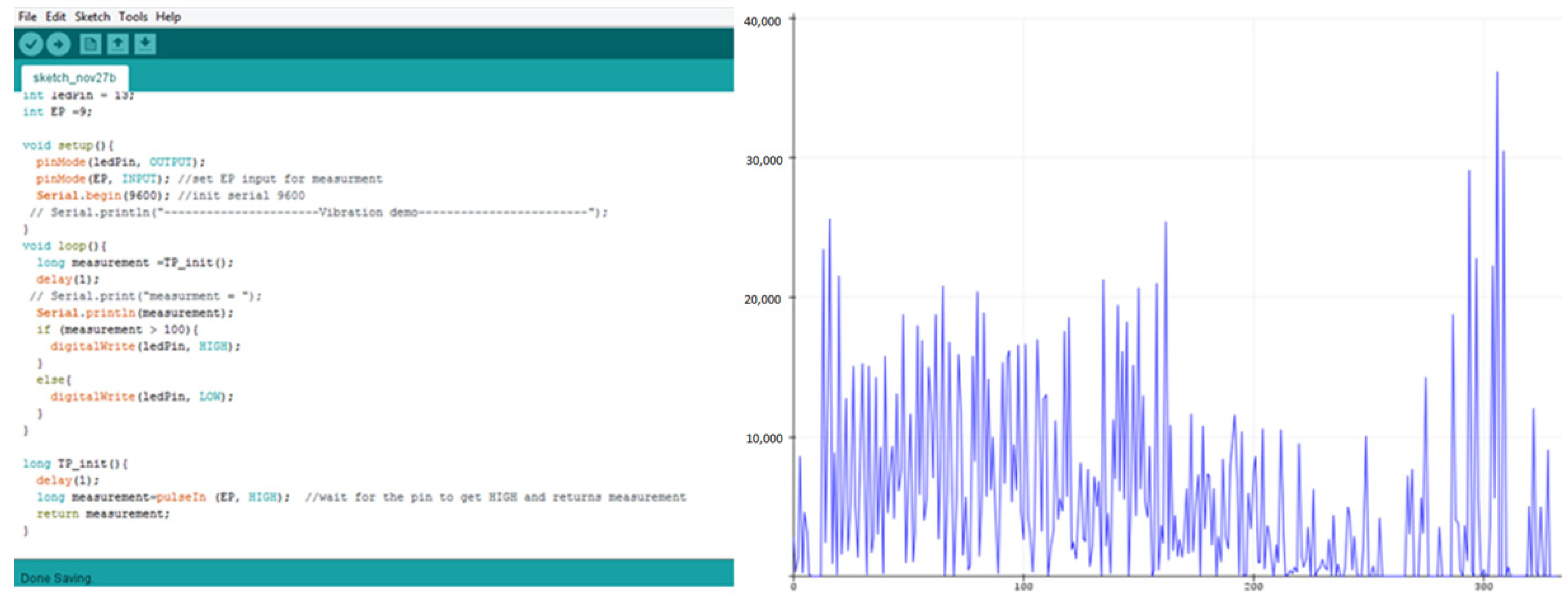The width and height of the screenshot is (1568, 602).
Task: Click the 200 x-axis label
Action: pyautogui.click(x=1253, y=587)
